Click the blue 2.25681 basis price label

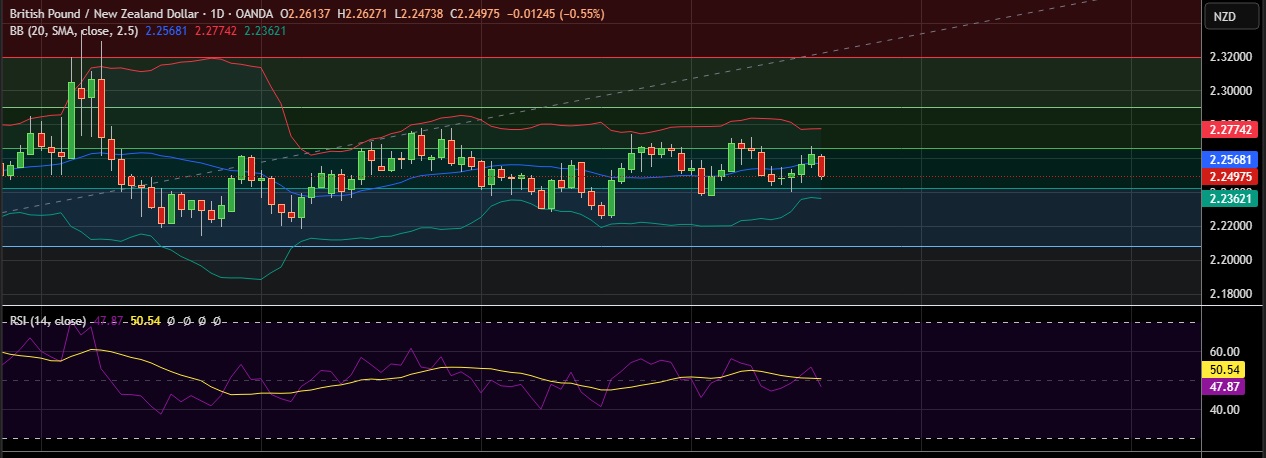click(1231, 159)
